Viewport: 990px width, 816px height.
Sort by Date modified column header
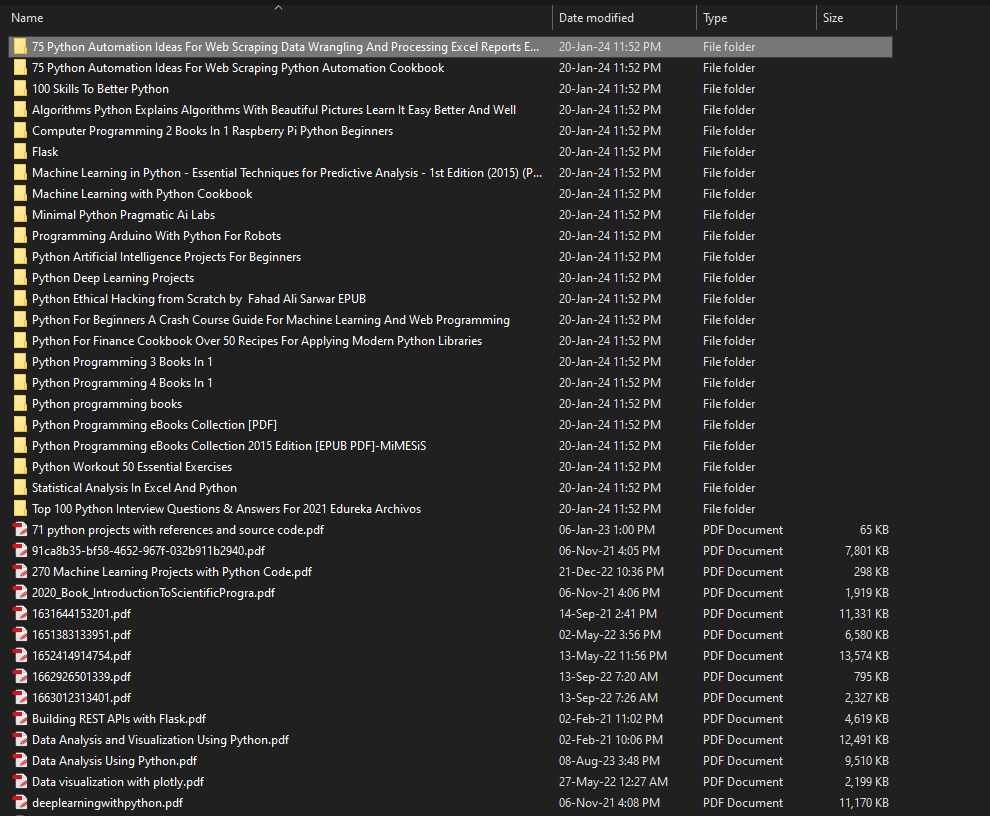pyautogui.click(x=596, y=18)
